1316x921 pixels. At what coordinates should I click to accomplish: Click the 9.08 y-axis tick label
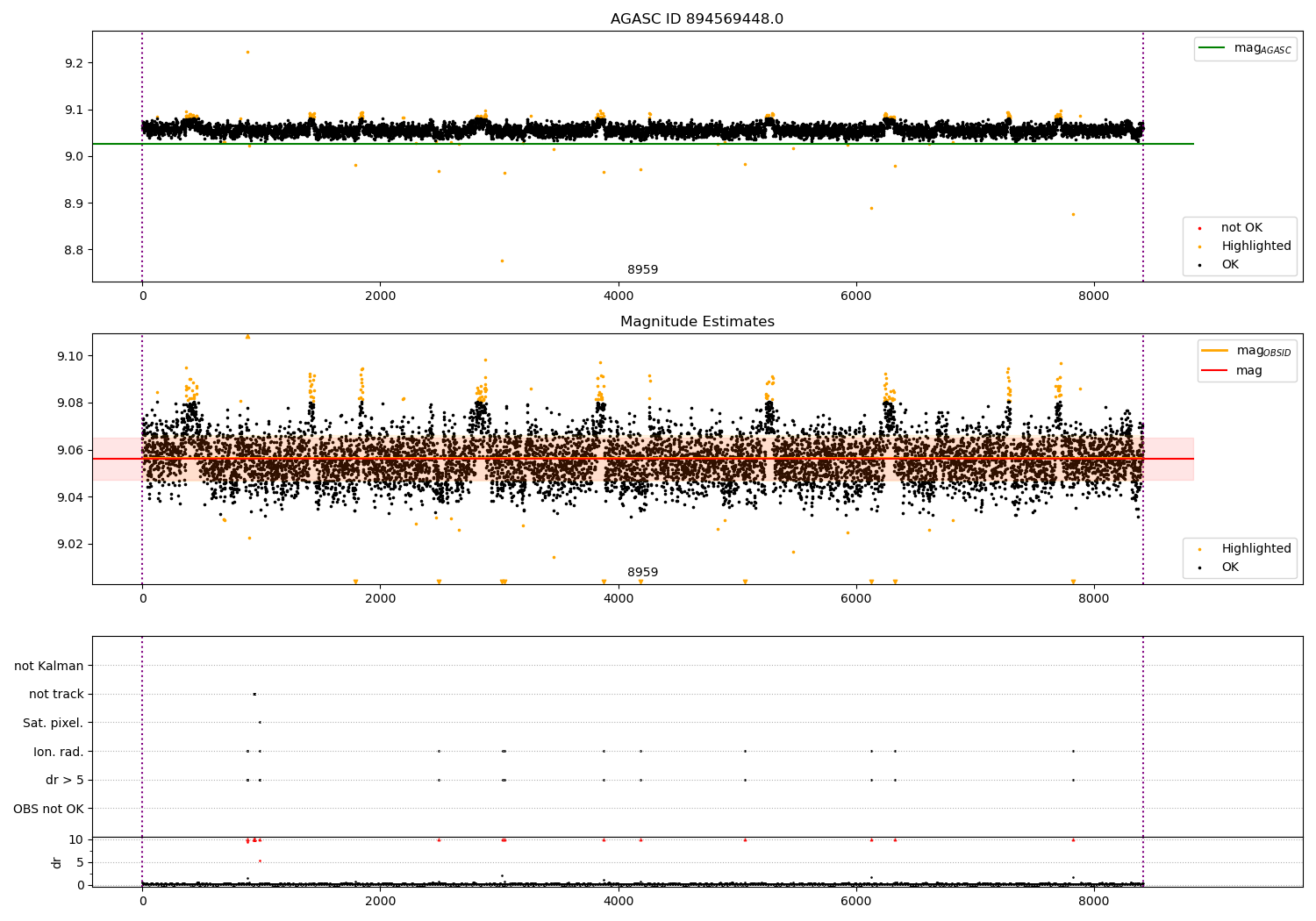pyautogui.click(x=70, y=403)
